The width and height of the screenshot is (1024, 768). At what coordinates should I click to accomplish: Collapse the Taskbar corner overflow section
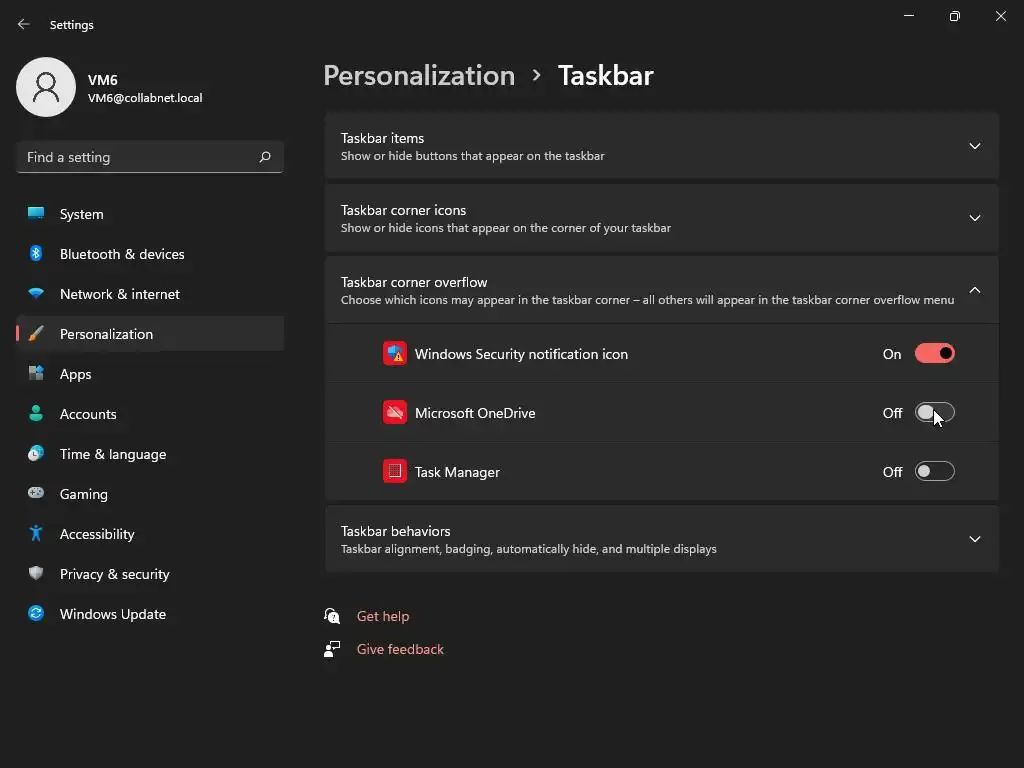pyautogui.click(x=975, y=290)
